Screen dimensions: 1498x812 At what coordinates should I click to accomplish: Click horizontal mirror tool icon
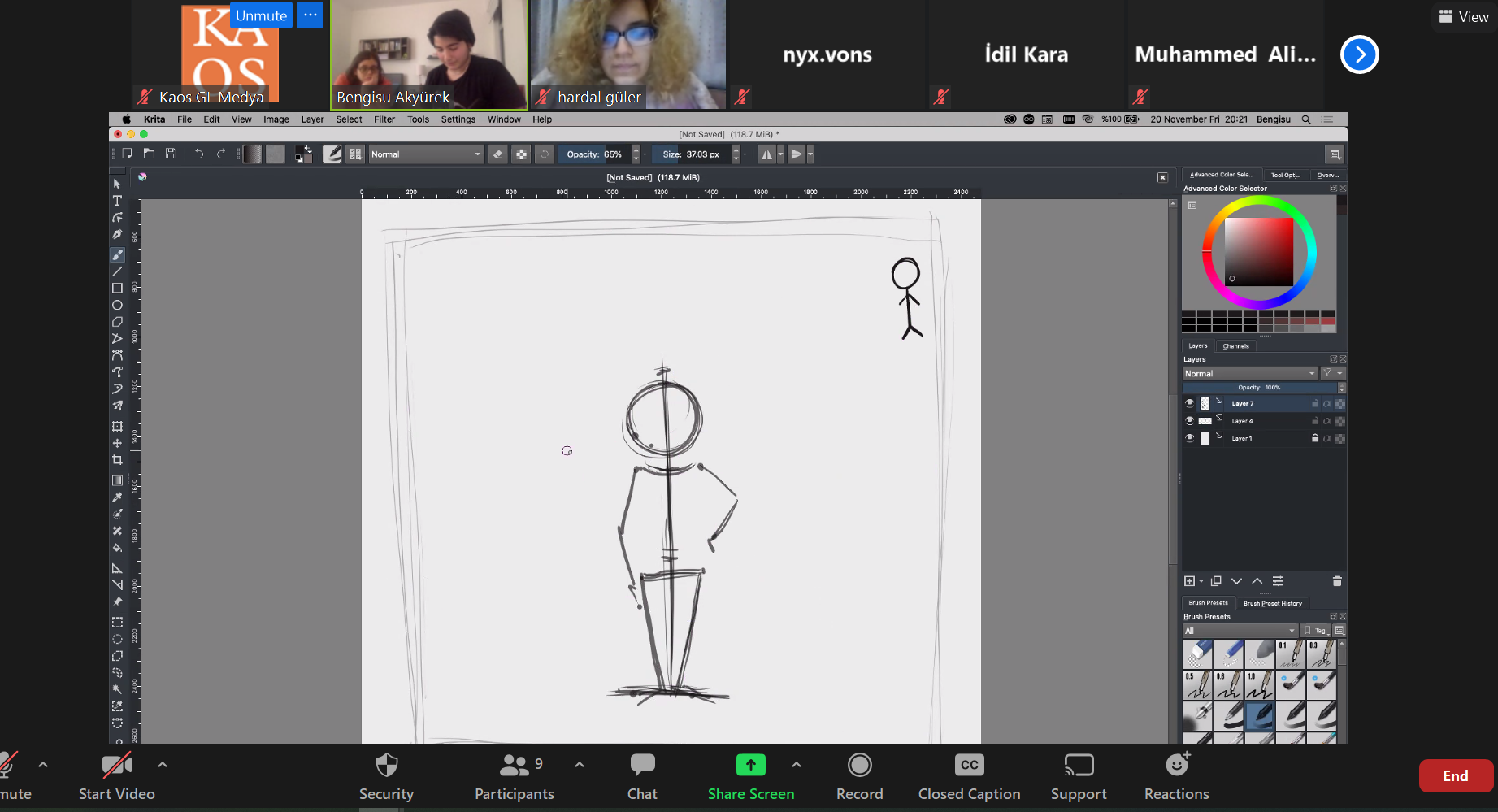pyautogui.click(x=766, y=154)
